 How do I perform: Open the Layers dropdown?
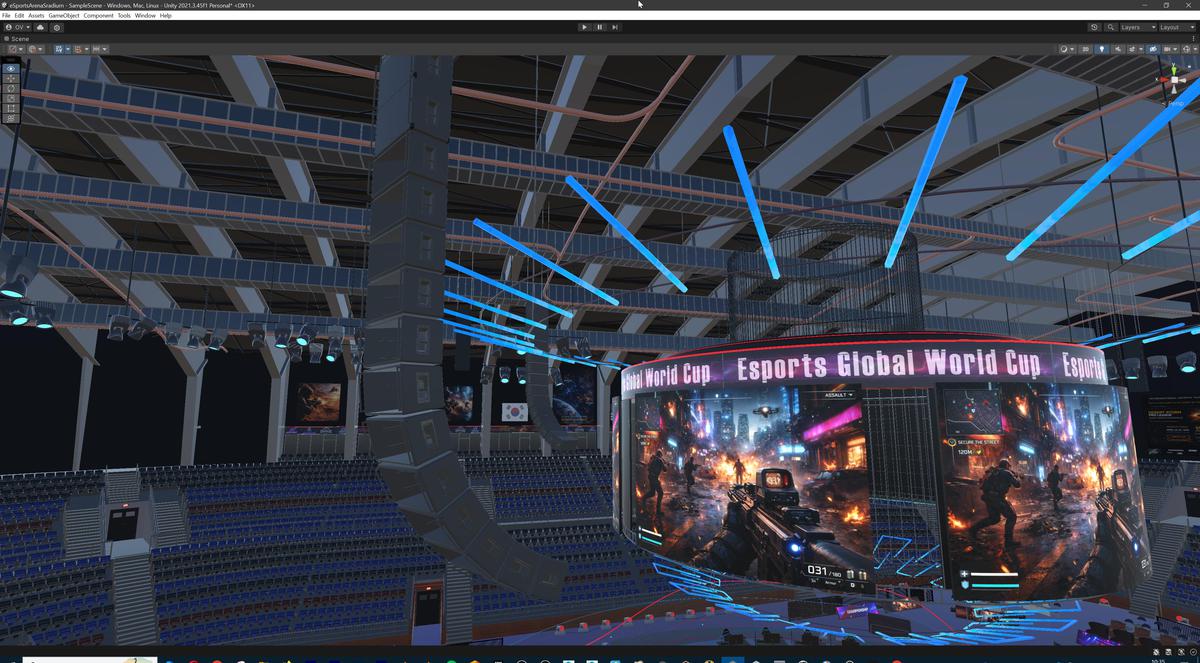[x=1138, y=27]
